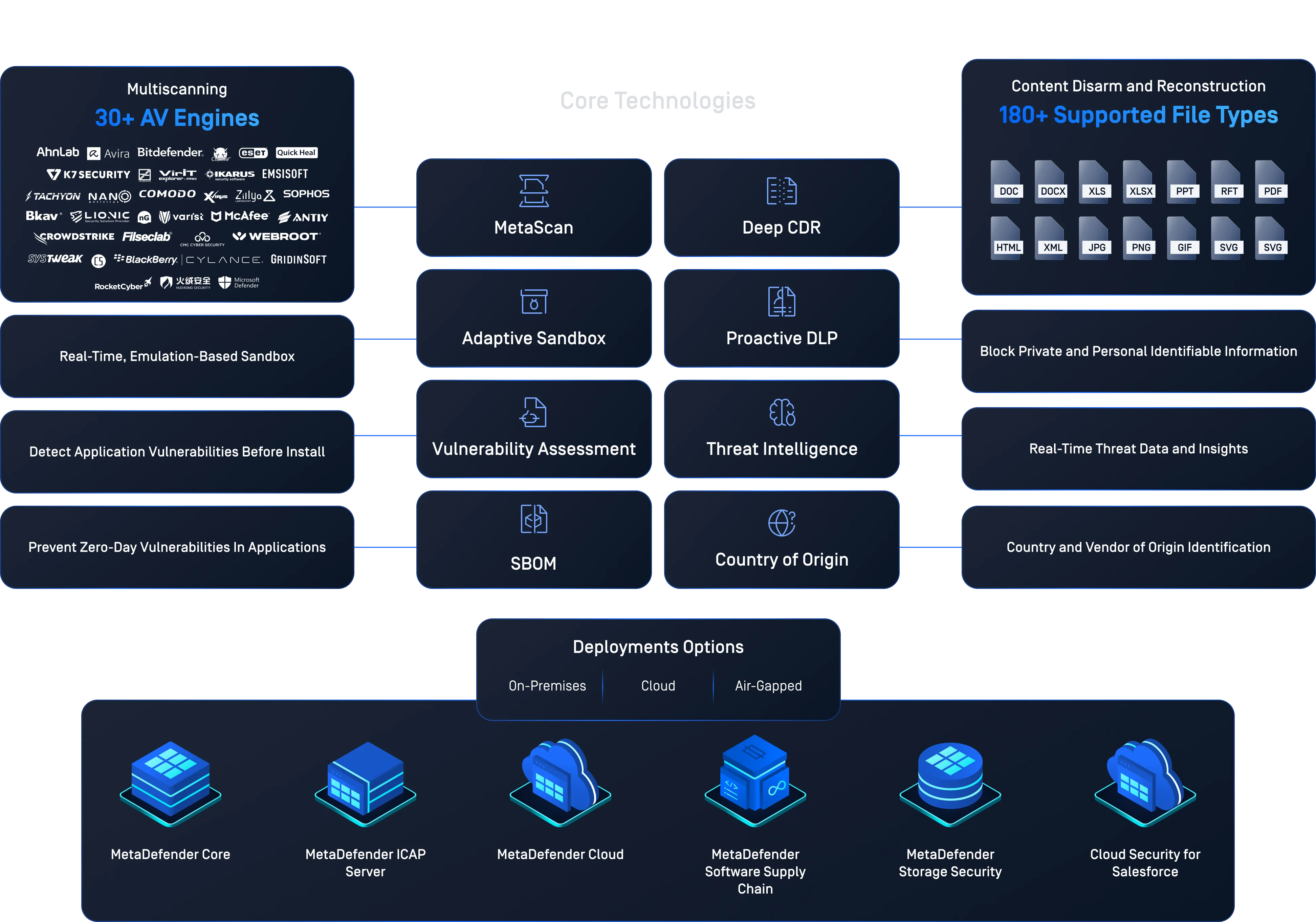This screenshot has height=922, width=1316.
Task: Select the On-Premises deployment option
Action: click(x=547, y=686)
